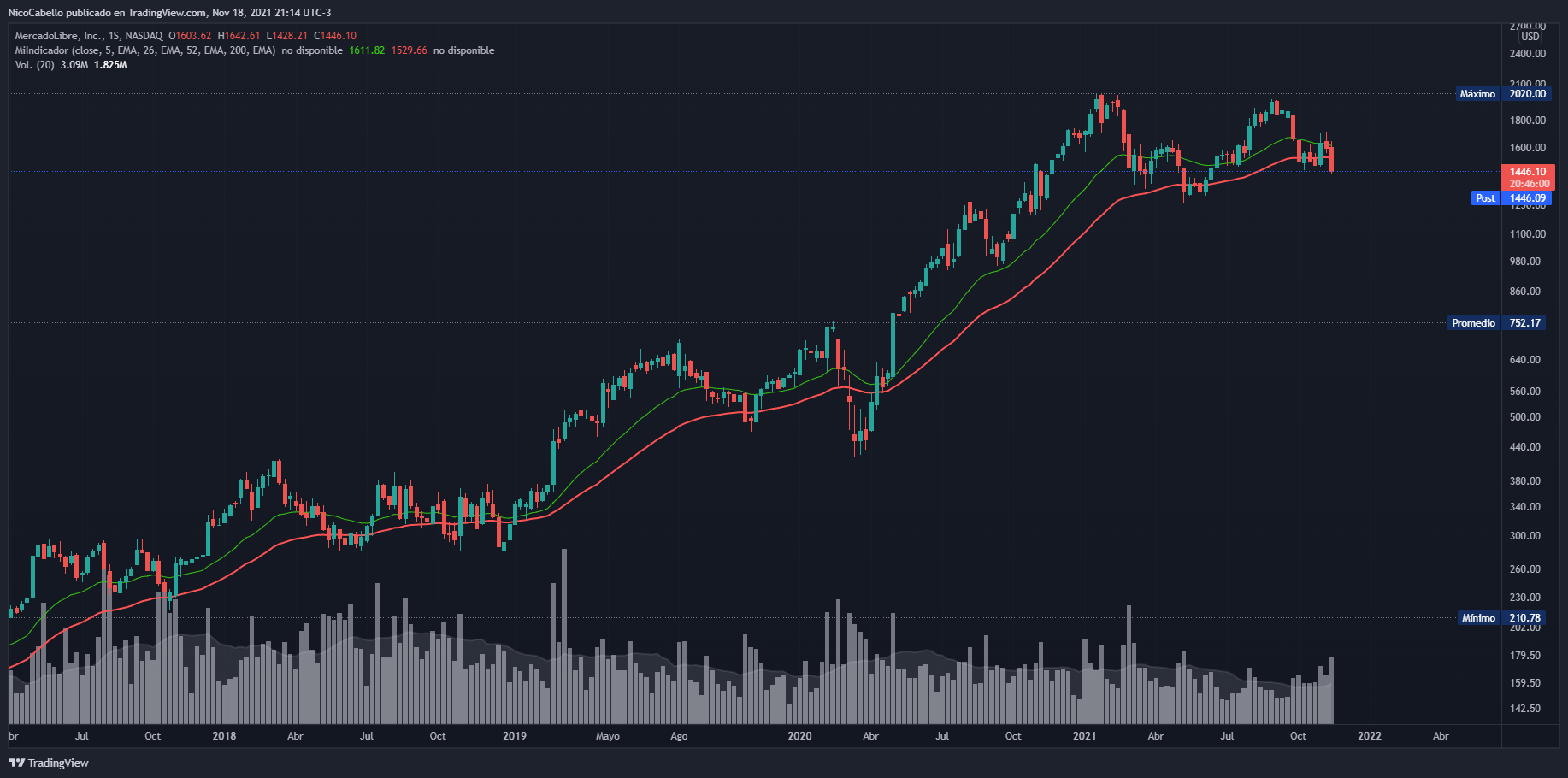
Task: Click the 2018 label on the time axis
Action: 224,736
